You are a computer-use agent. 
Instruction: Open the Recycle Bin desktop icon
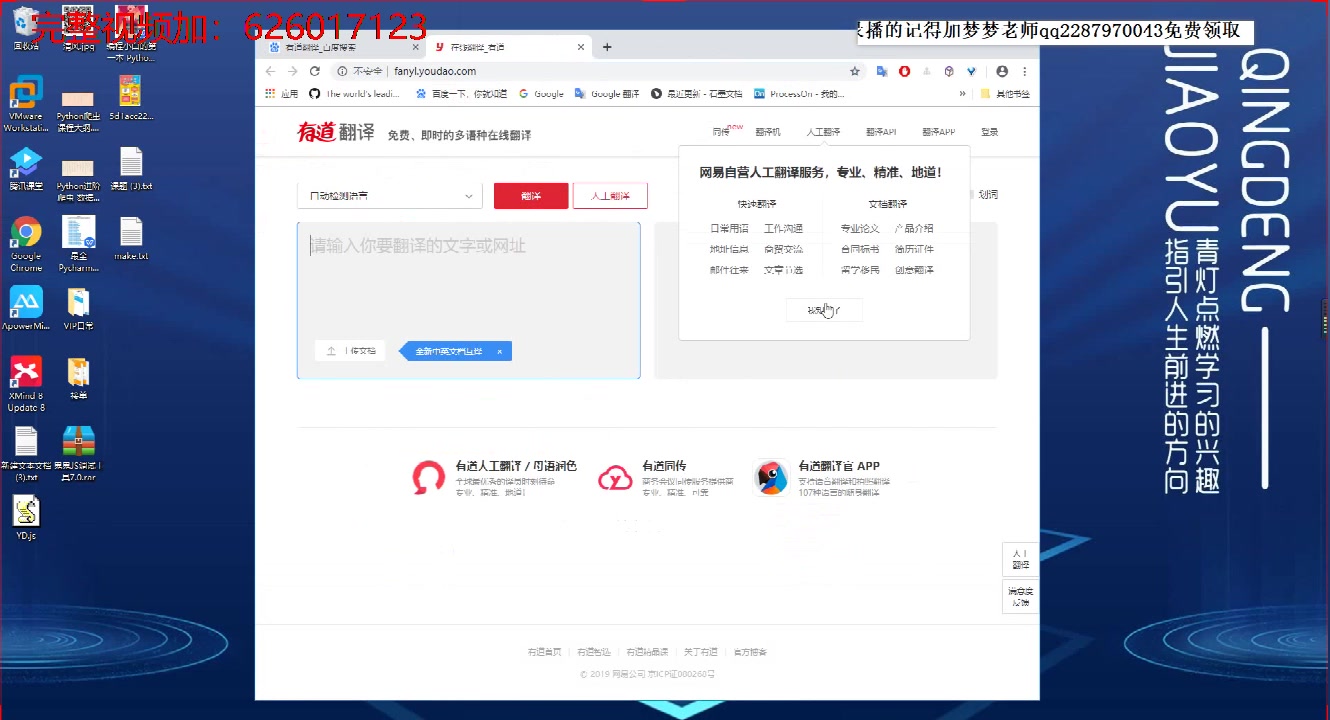pyautogui.click(x=26, y=28)
